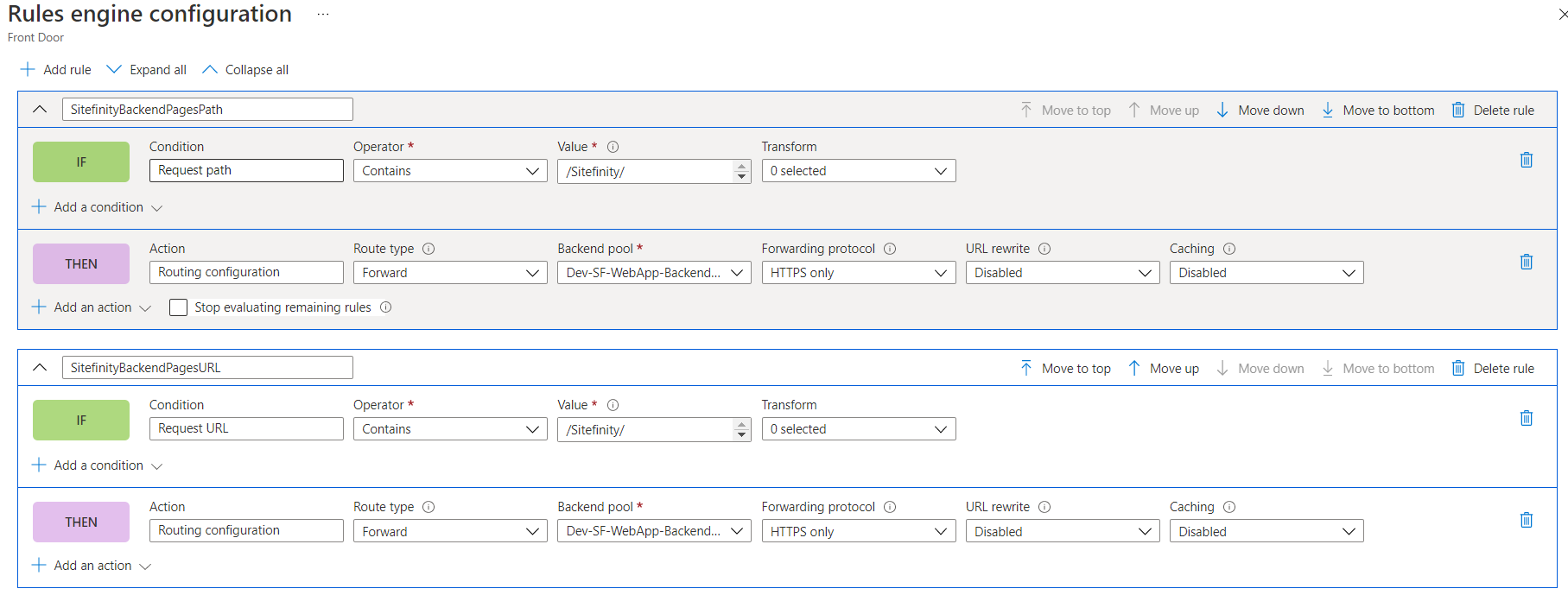Image resolution: width=1568 pixels, height=595 pixels.
Task: Edit the SitefinityBackendPagesURL rule name field
Action: pyautogui.click(x=207, y=368)
